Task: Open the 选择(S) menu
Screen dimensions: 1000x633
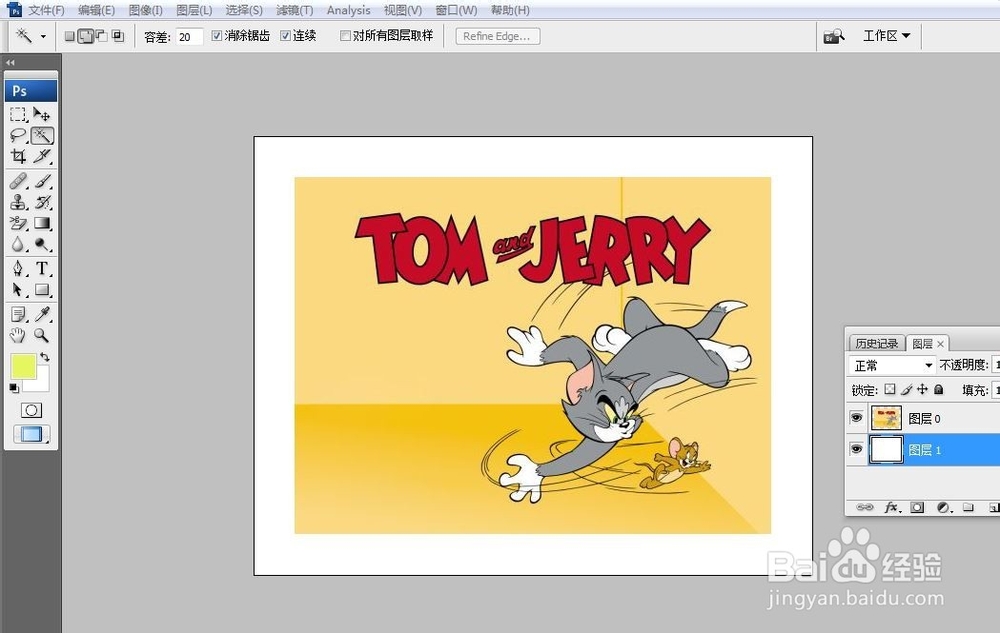Action: click(x=244, y=10)
